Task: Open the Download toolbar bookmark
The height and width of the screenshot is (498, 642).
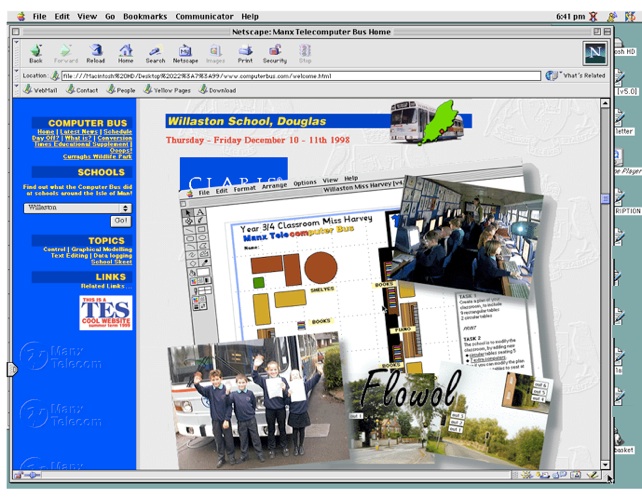Action: coord(217,90)
